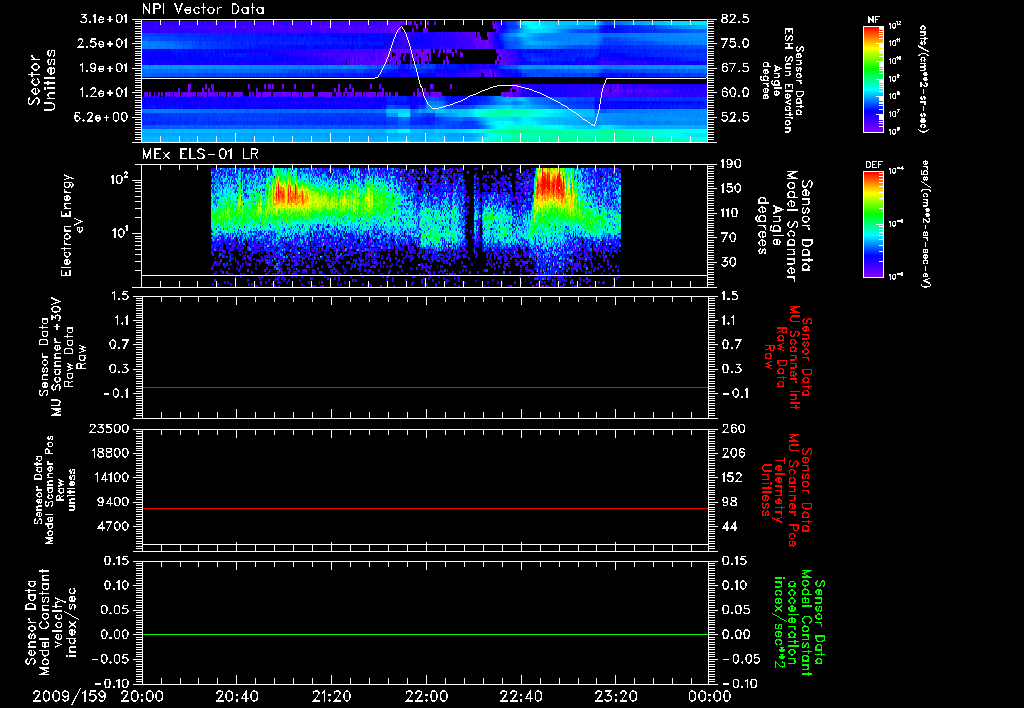The width and height of the screenshot is (1024, 708).
Task: Click the 44 telemetry axis value
Action: click(x=729, y=526)
